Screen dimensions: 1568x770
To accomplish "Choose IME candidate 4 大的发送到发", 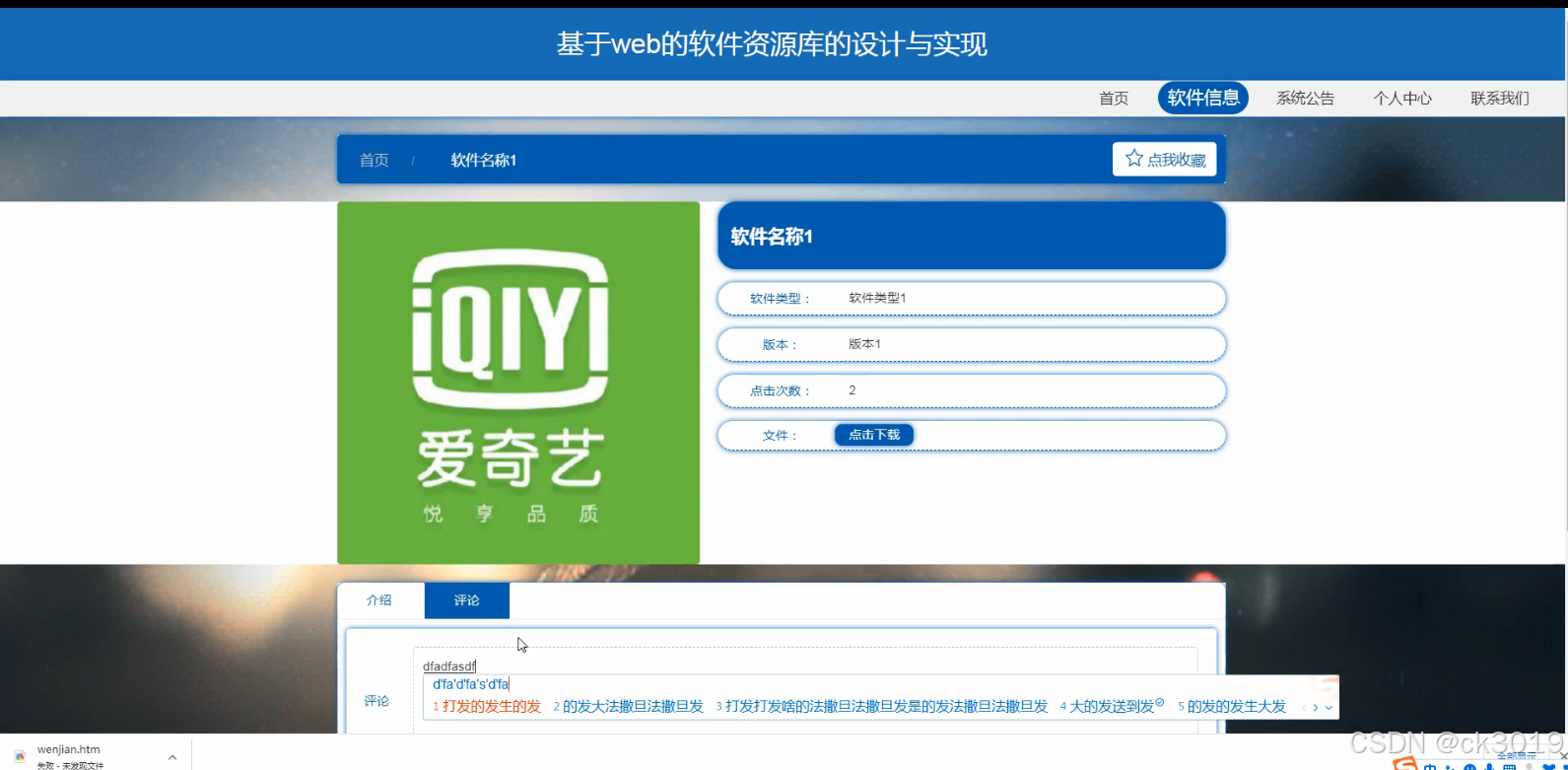I will pos(1112,707).
